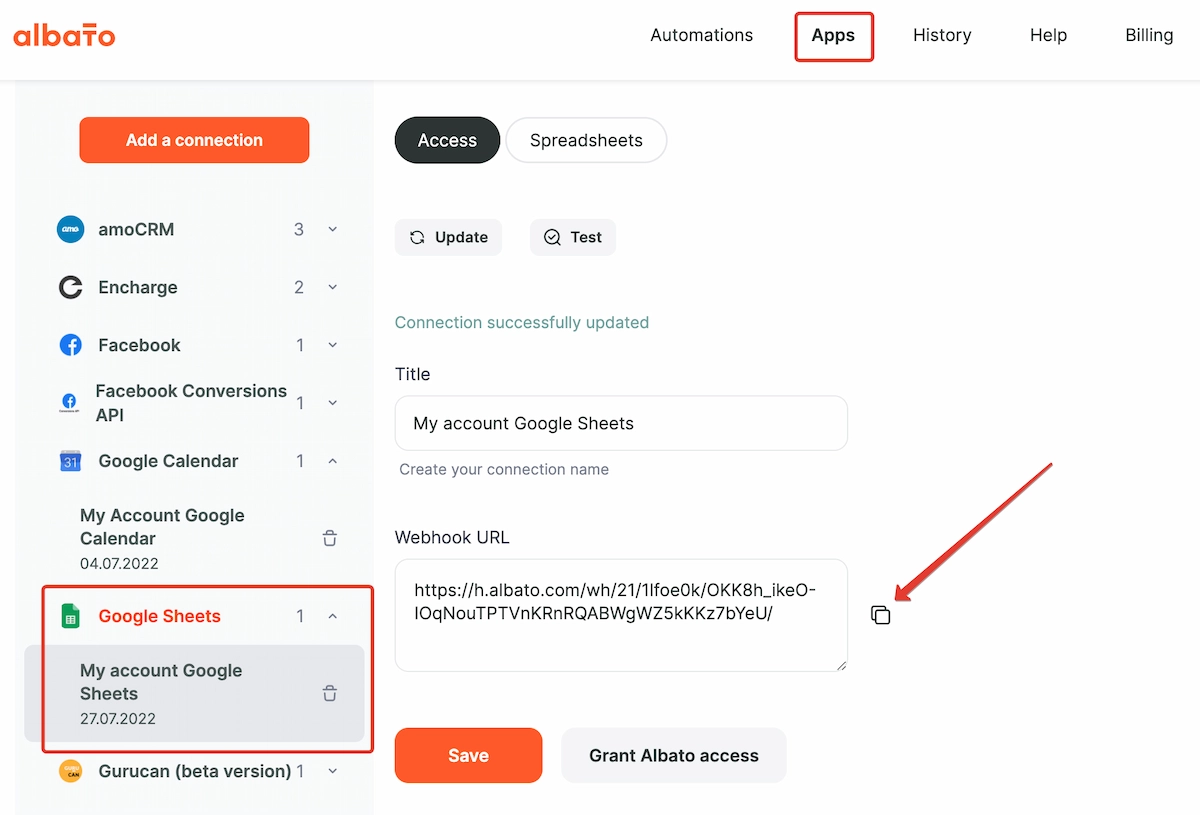Delete My Account Google Calendar connection

(330, 538)
